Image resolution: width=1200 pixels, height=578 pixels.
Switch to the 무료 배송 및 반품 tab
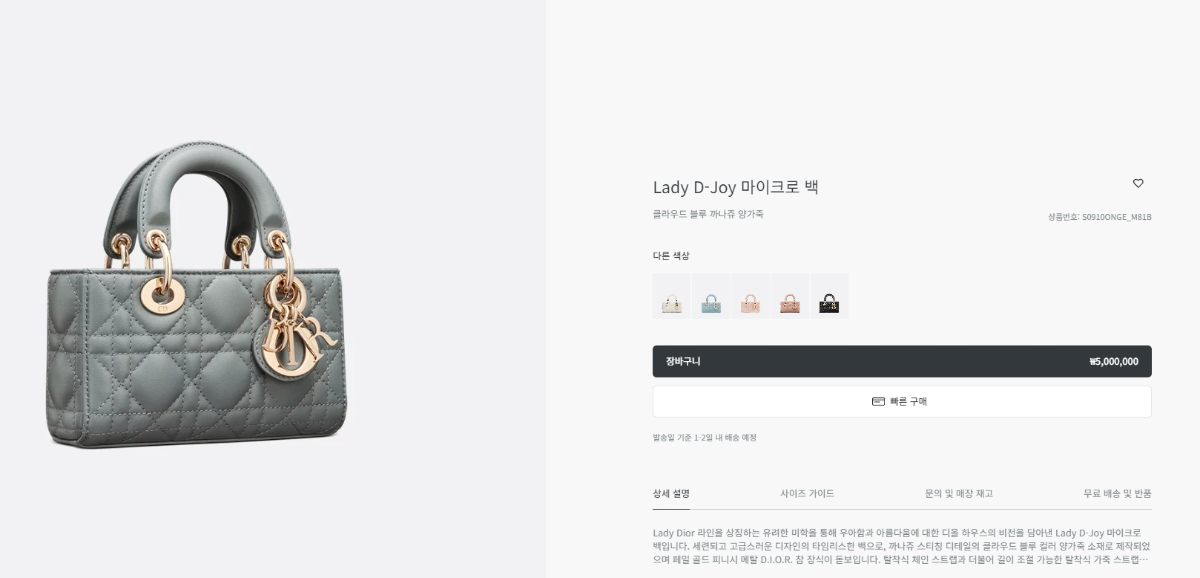(1117, 493)
